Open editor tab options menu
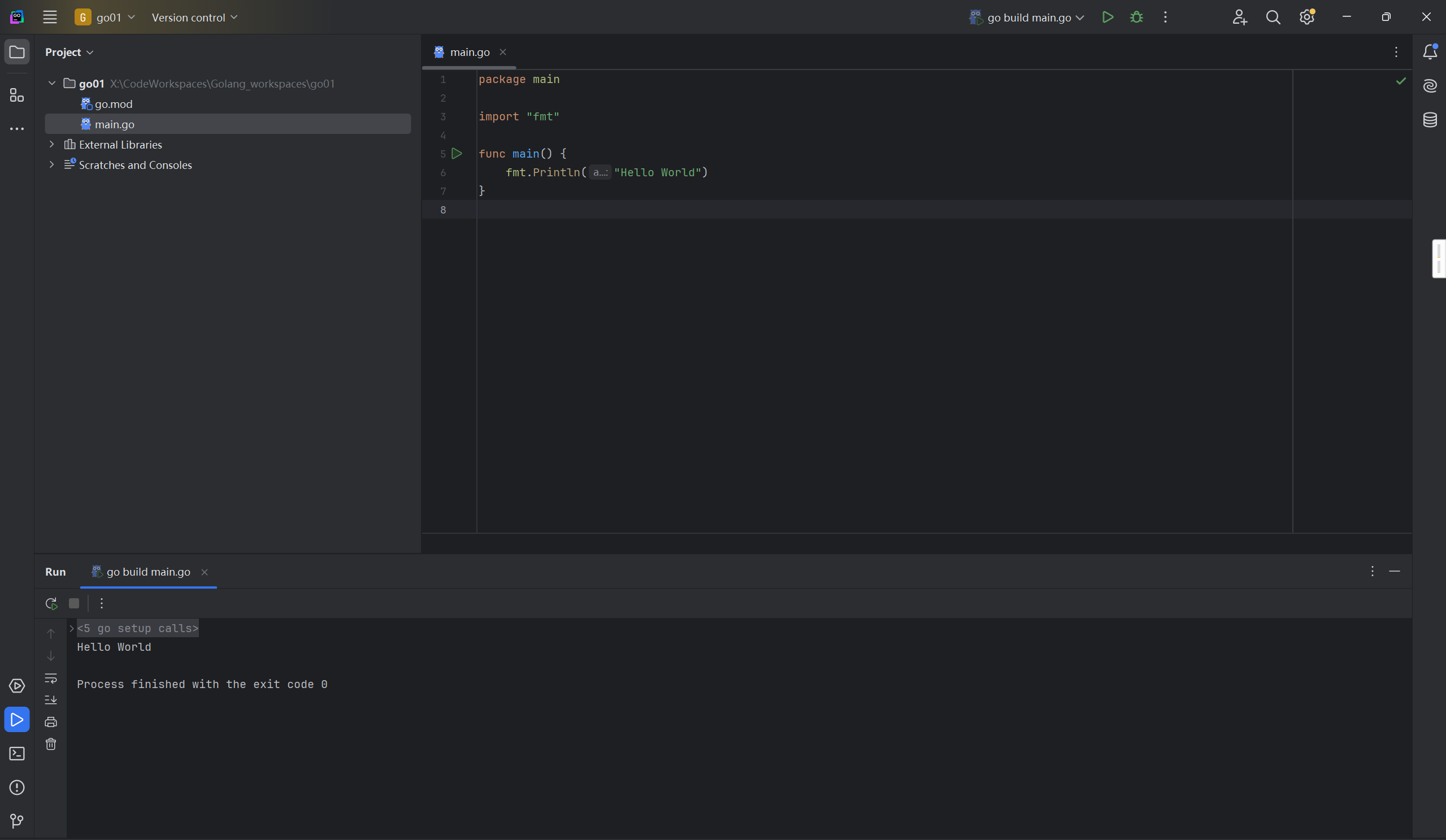The width and height of the screenshot is (1446, 840). (x=1396, y=52)
